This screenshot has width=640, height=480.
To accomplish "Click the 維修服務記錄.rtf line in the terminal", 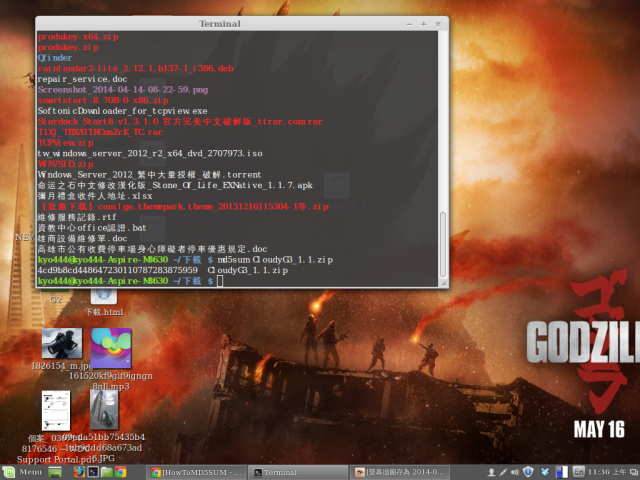I will click(x=77, y=217).
